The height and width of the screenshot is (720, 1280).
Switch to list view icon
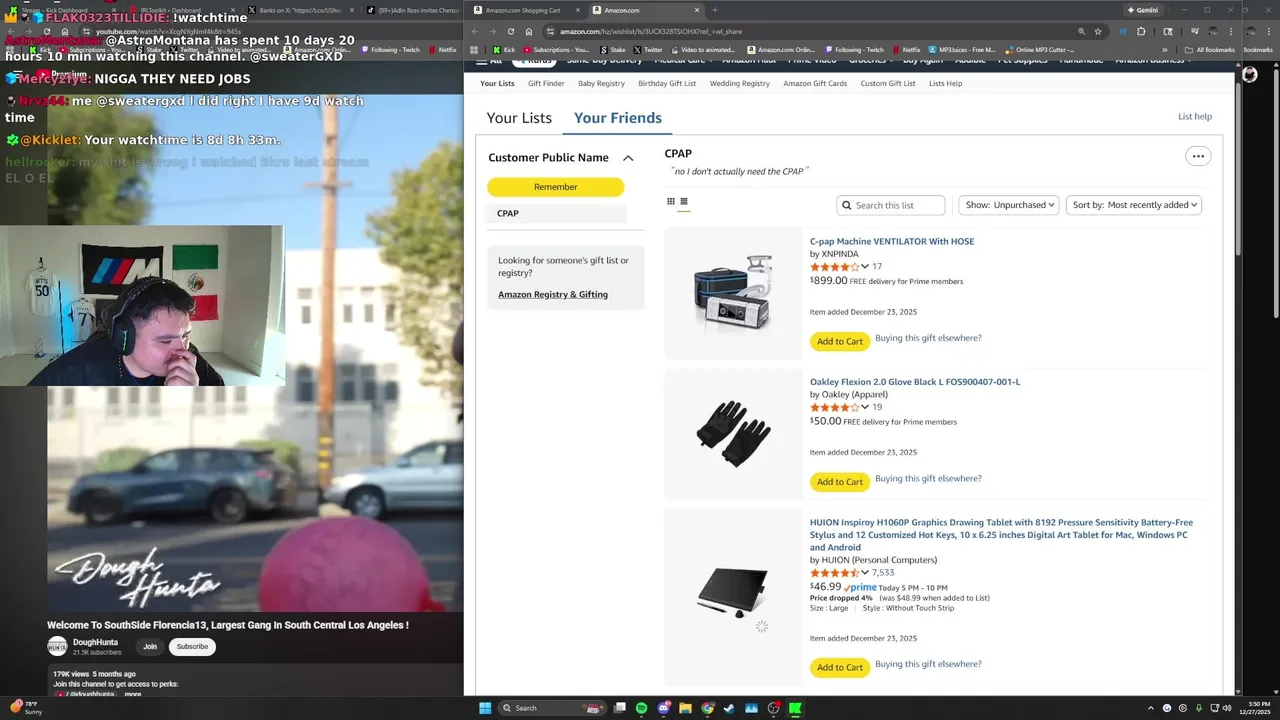pyautogui.click(x=684, y=202)
